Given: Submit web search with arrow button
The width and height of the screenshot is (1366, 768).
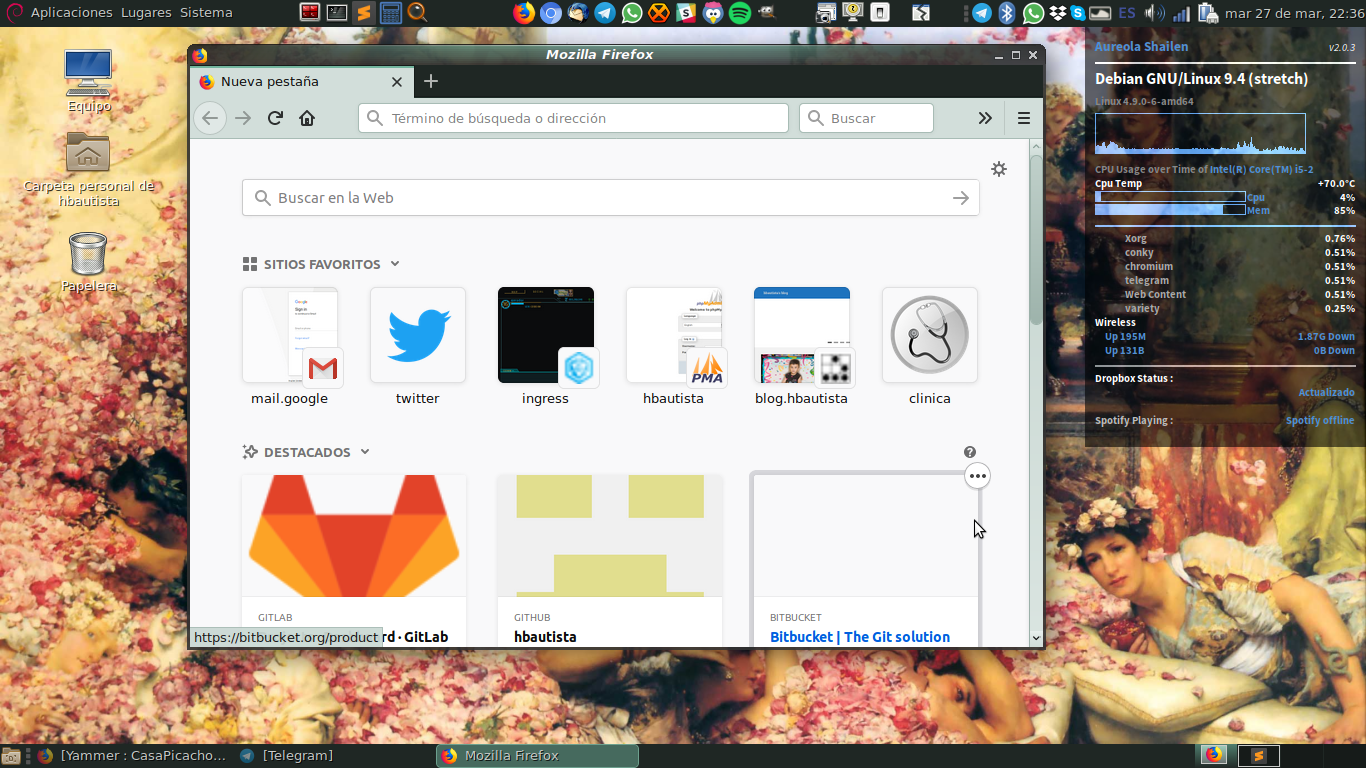Looking at the screenshot, I should point(961,198).
